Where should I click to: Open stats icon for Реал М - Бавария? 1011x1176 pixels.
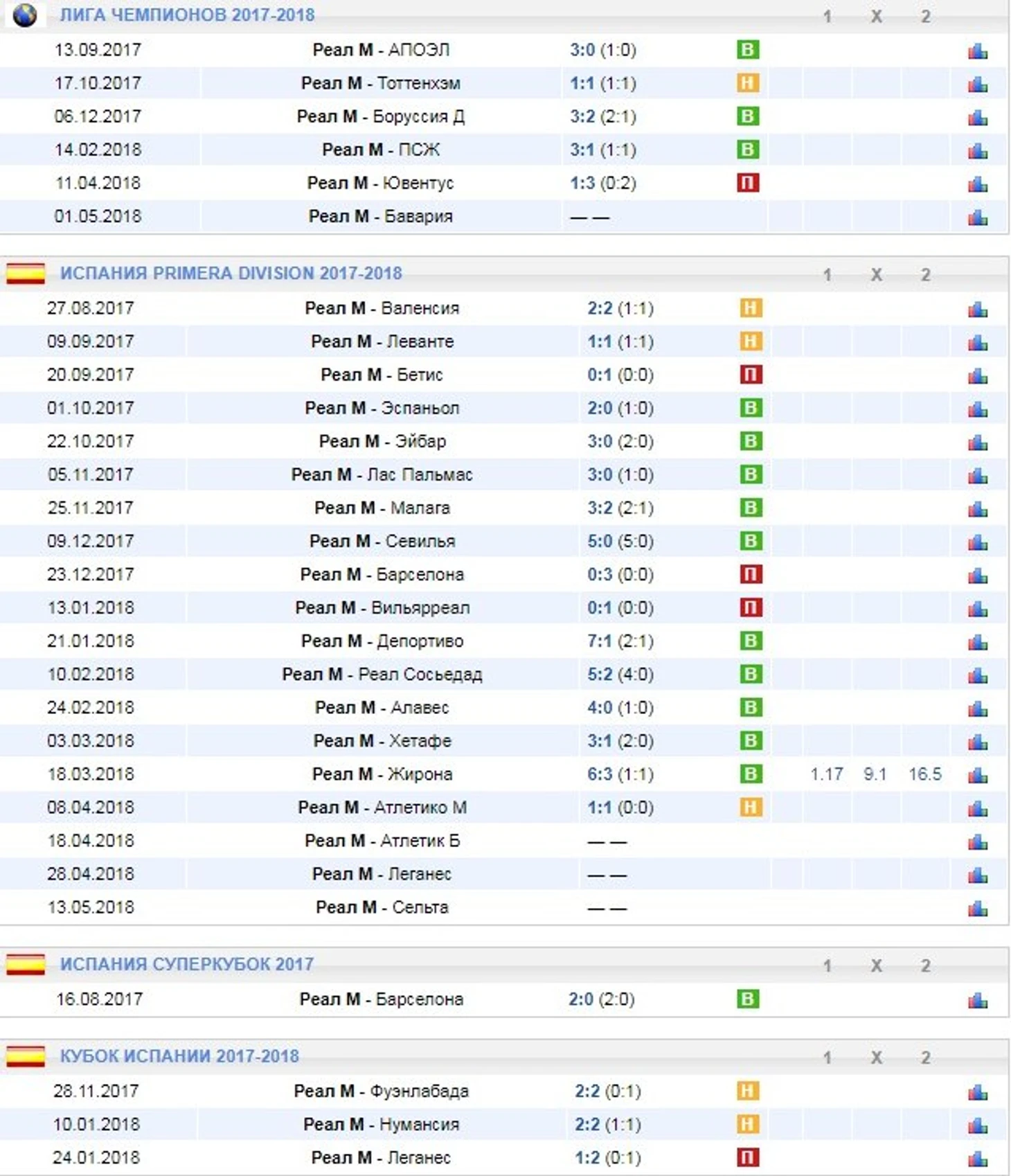[978, 217]
